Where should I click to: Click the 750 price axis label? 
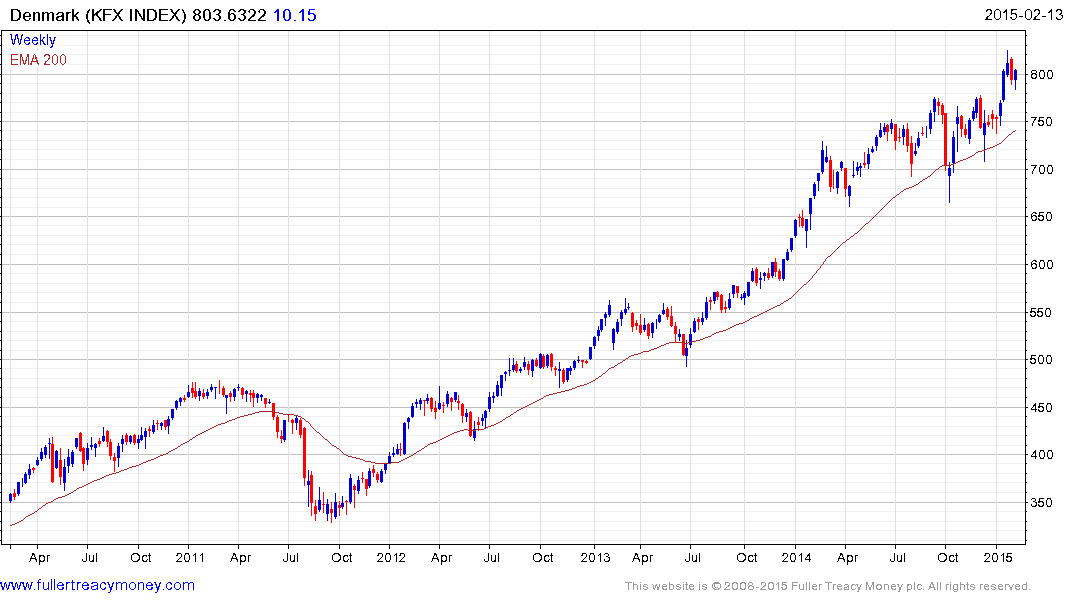1042,122
